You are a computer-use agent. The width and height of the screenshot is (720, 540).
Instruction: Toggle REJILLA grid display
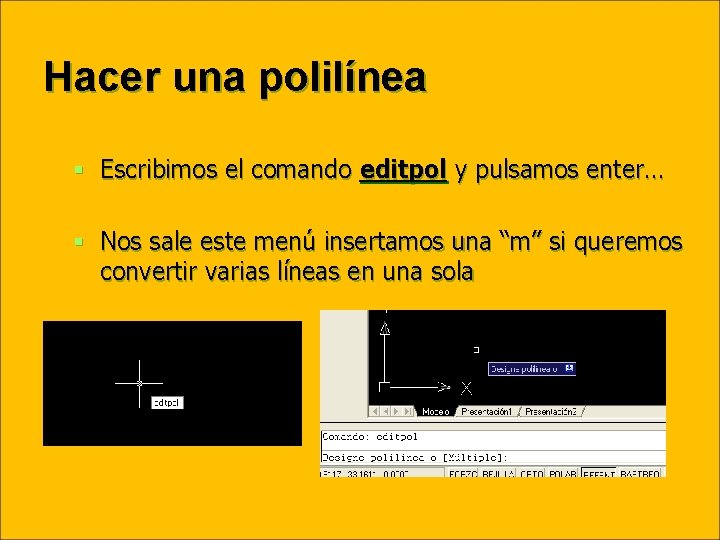coord(498,473)
